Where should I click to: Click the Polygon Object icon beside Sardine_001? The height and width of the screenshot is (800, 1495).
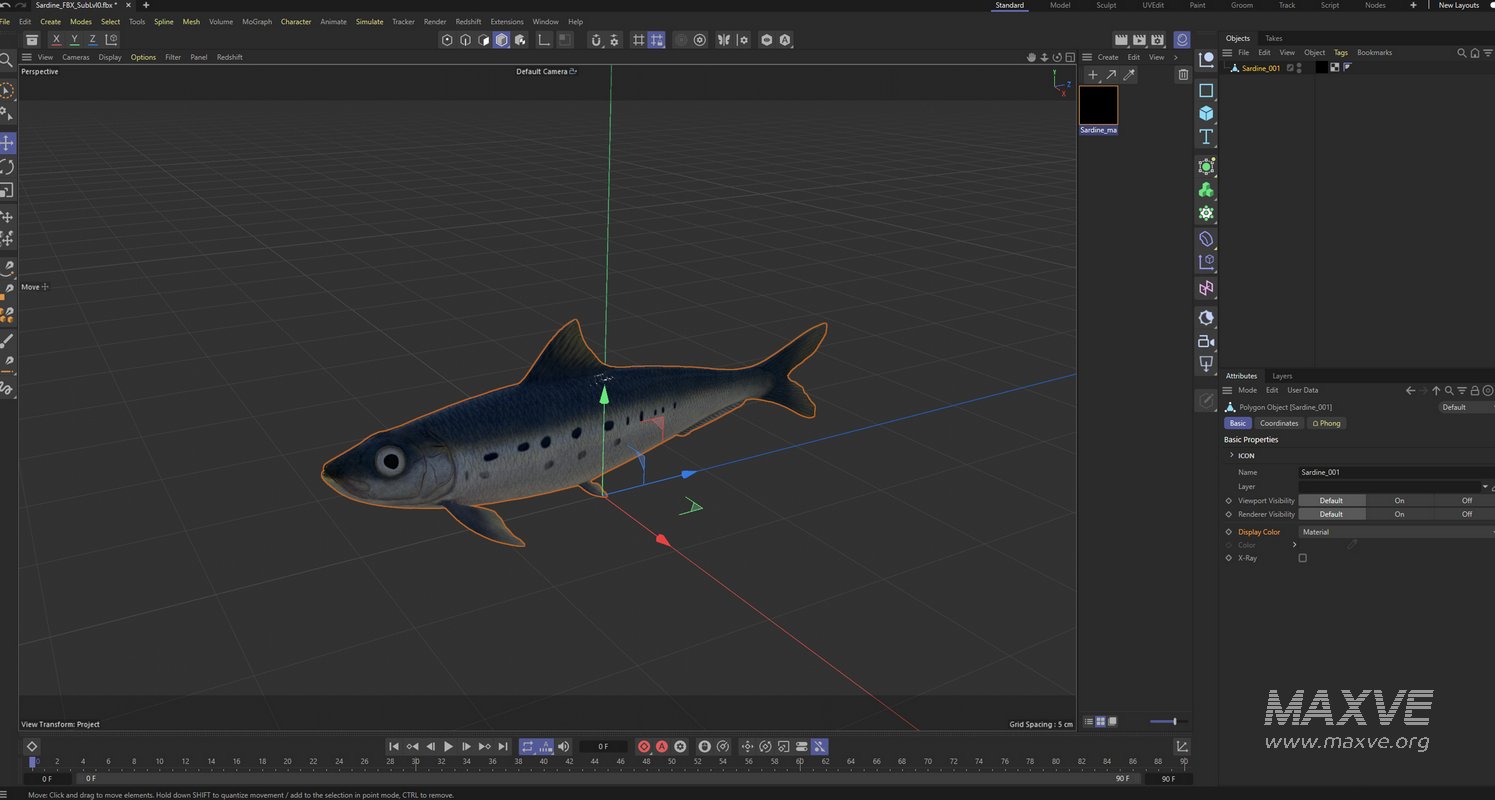point(1233,68)
